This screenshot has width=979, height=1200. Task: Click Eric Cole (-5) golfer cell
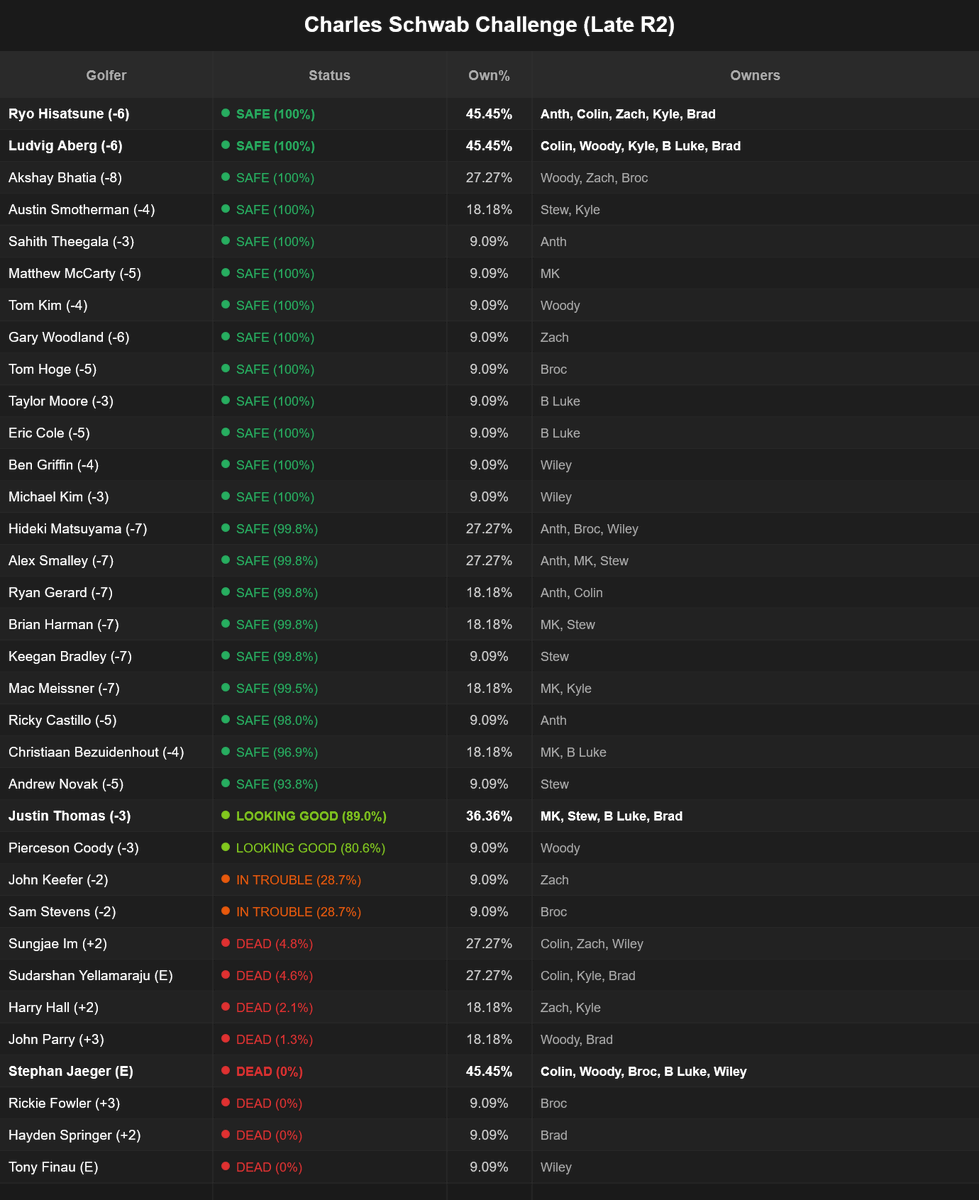[x=106, y=434]
